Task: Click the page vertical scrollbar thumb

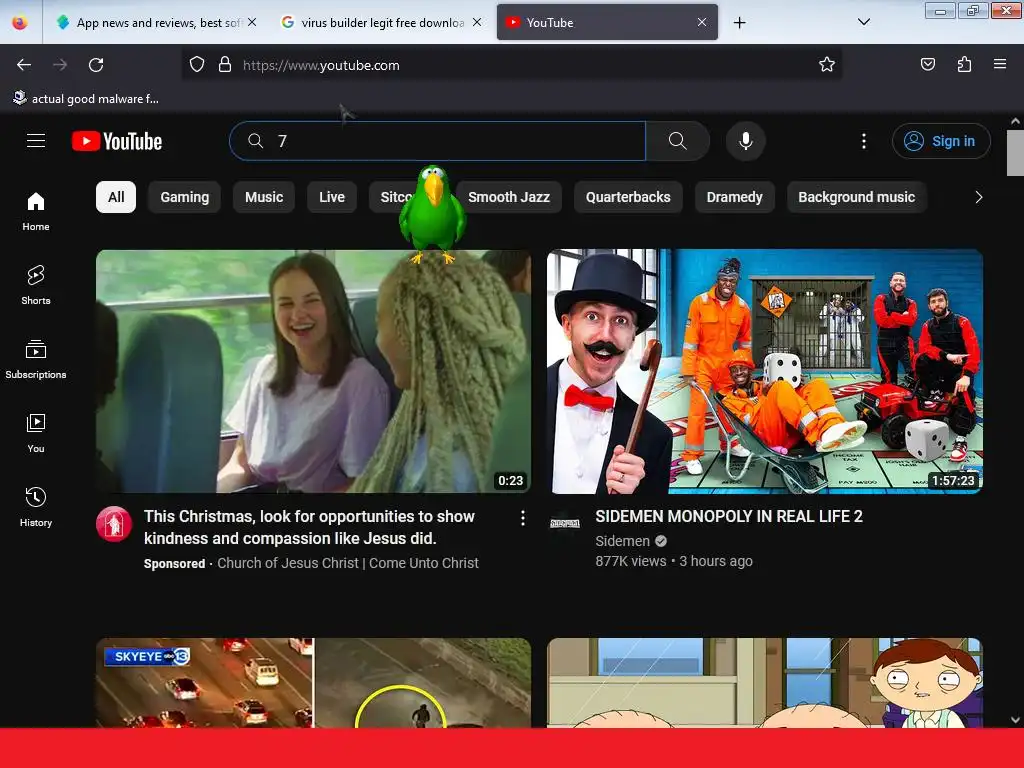Action: (x=1015, y=153)
